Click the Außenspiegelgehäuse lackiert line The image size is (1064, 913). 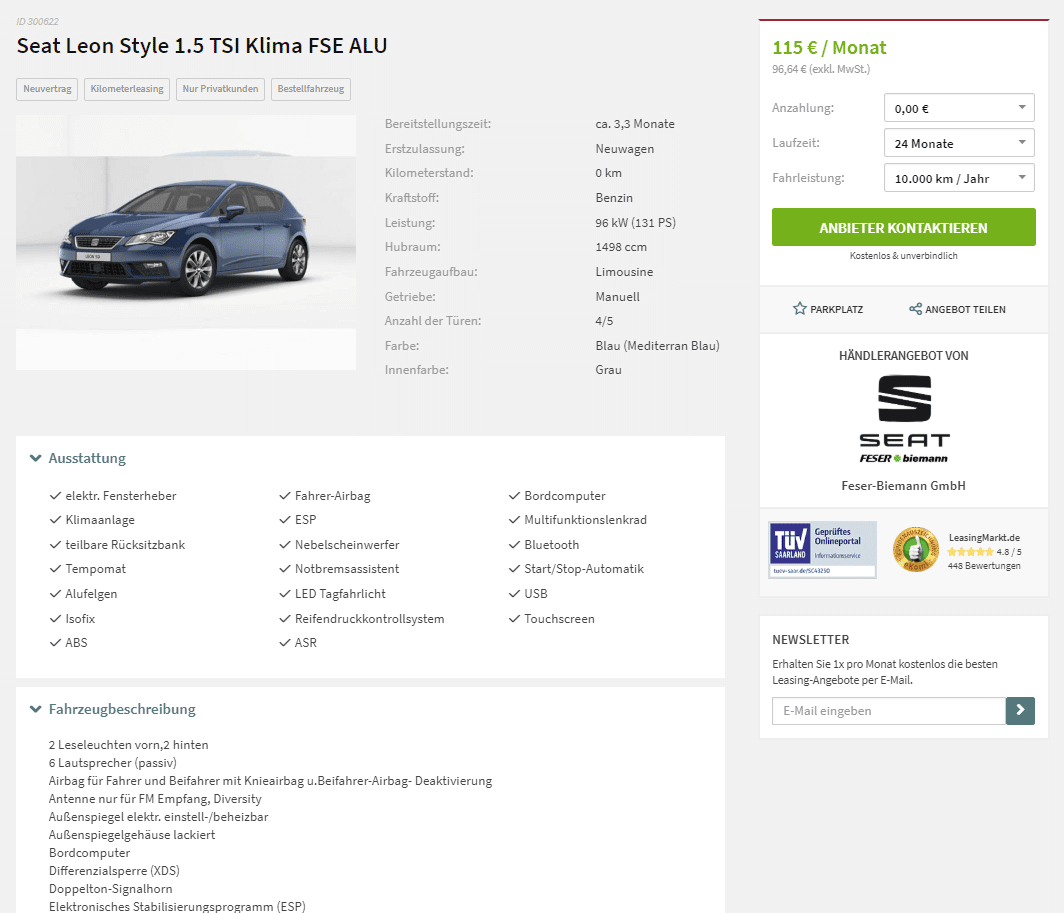132,834
